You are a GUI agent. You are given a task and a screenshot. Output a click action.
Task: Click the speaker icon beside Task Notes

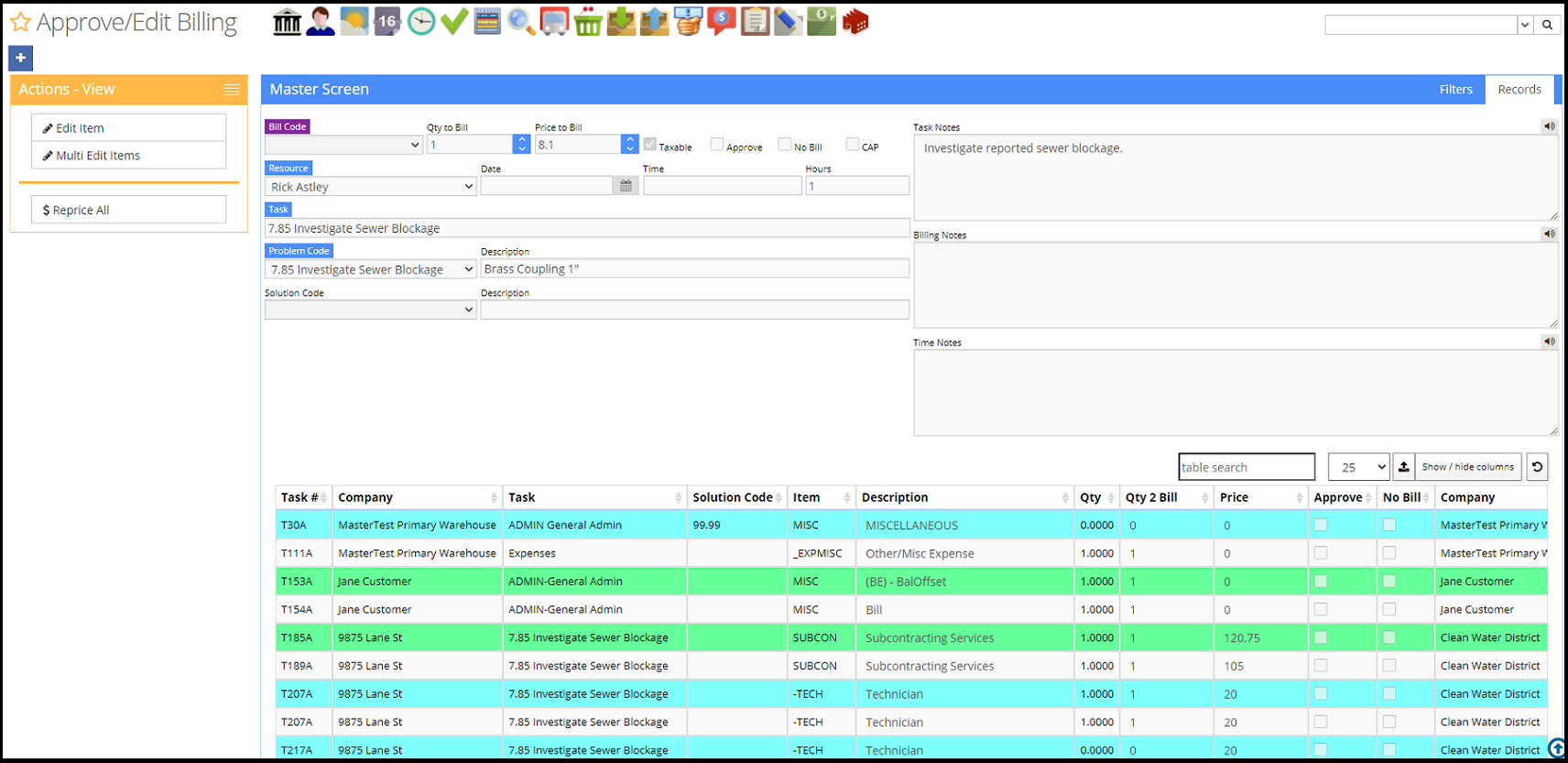pos(1549,126)
